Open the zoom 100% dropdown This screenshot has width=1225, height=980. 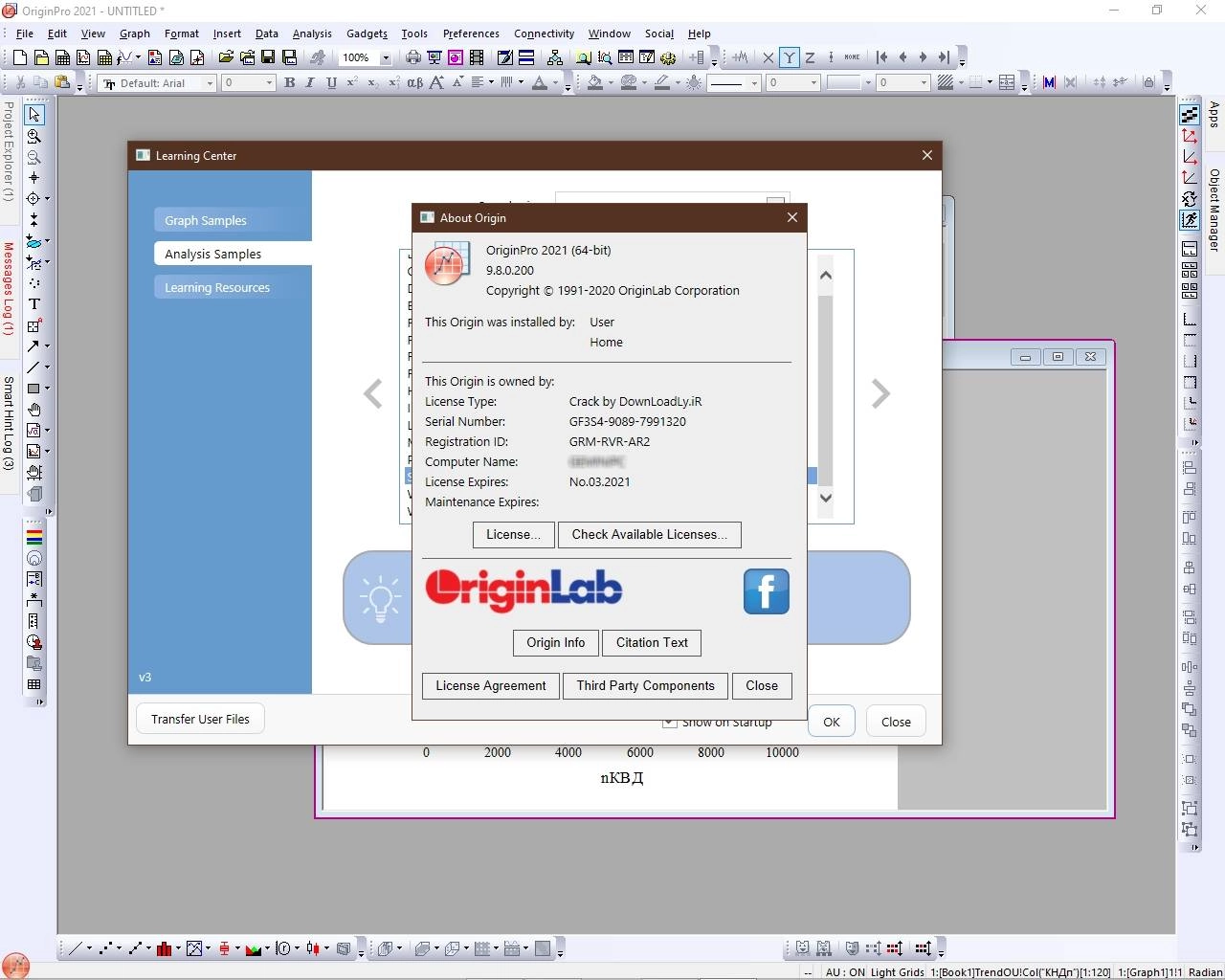[x=386, y=57]
